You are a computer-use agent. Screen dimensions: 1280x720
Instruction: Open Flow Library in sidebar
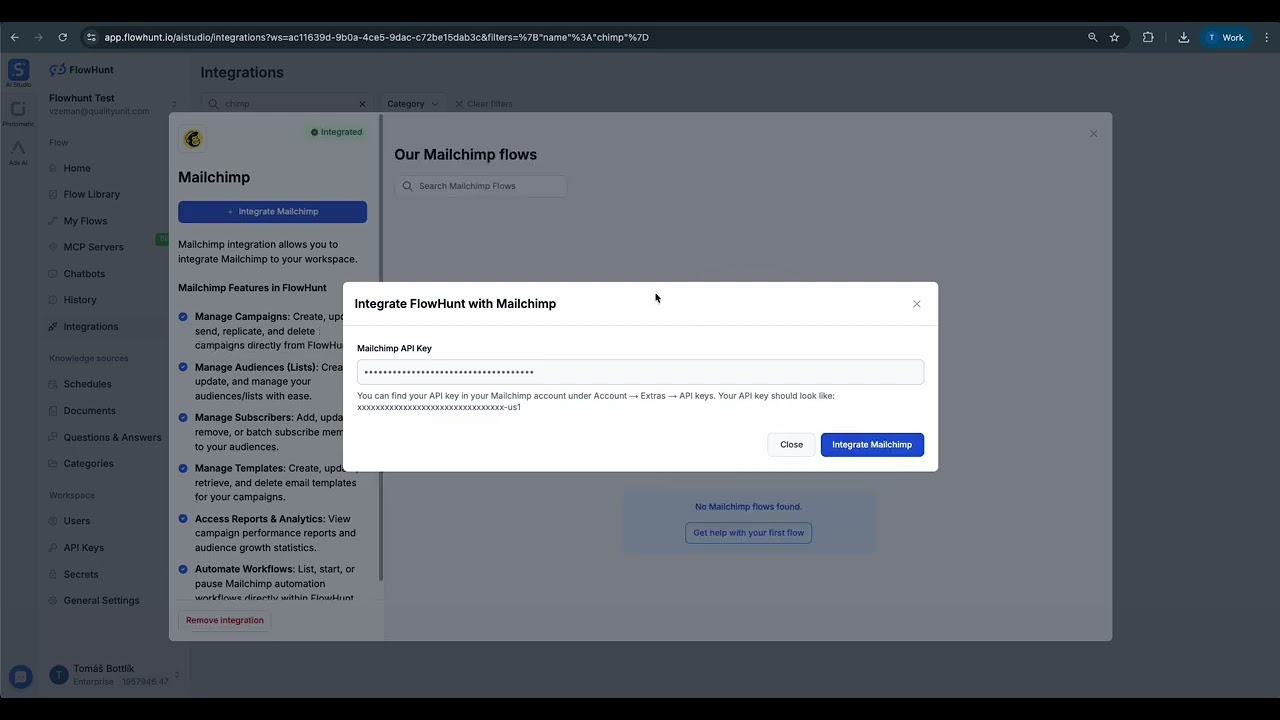[91, 194]
